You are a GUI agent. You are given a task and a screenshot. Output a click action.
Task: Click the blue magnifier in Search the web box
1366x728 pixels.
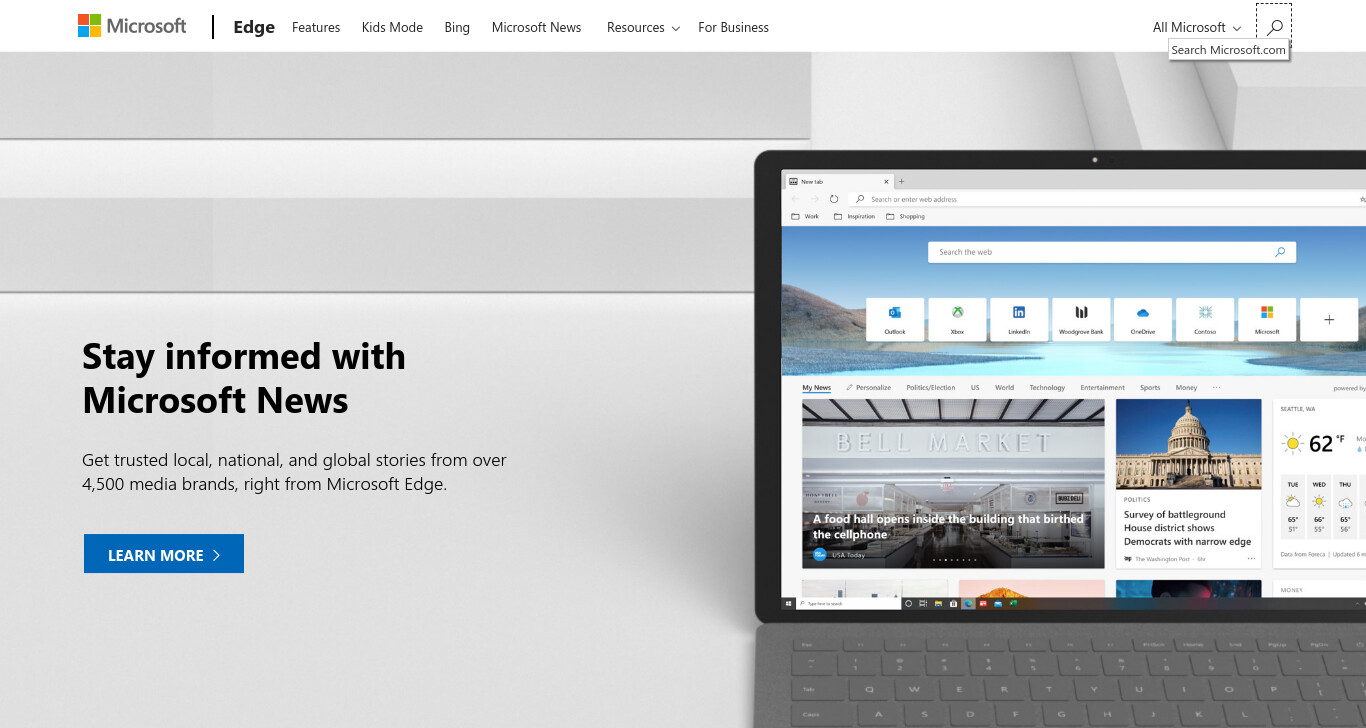[1280, 252]
